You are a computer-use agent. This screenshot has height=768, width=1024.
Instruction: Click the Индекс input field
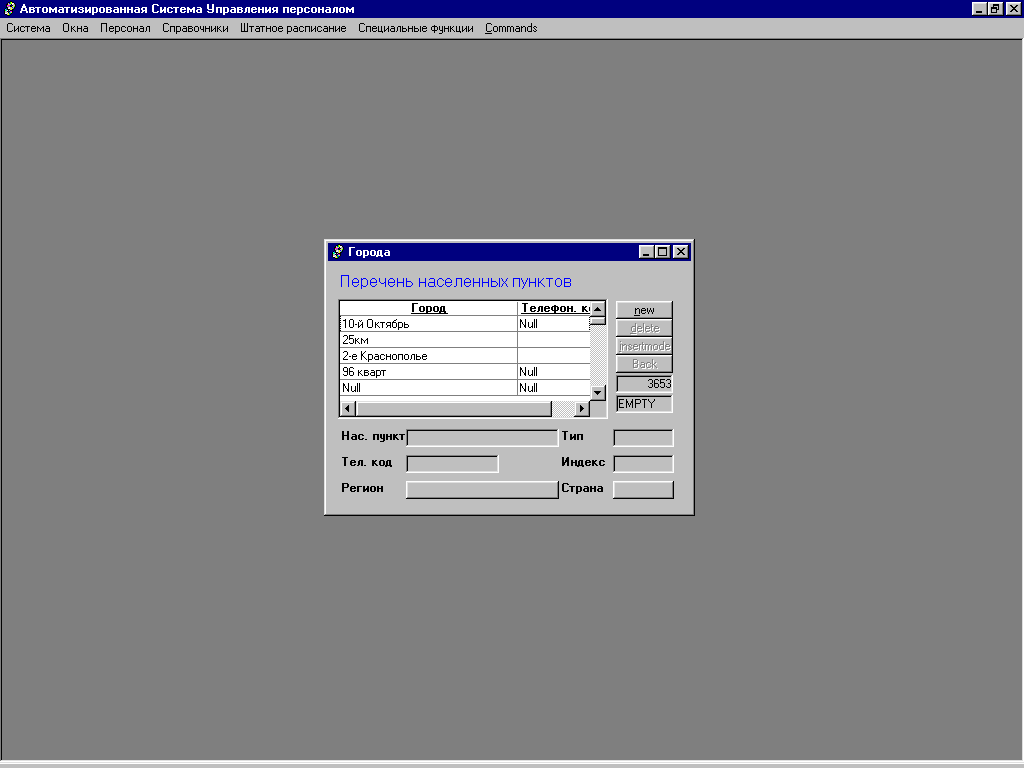pyautogui.click(x=643, y=463)
